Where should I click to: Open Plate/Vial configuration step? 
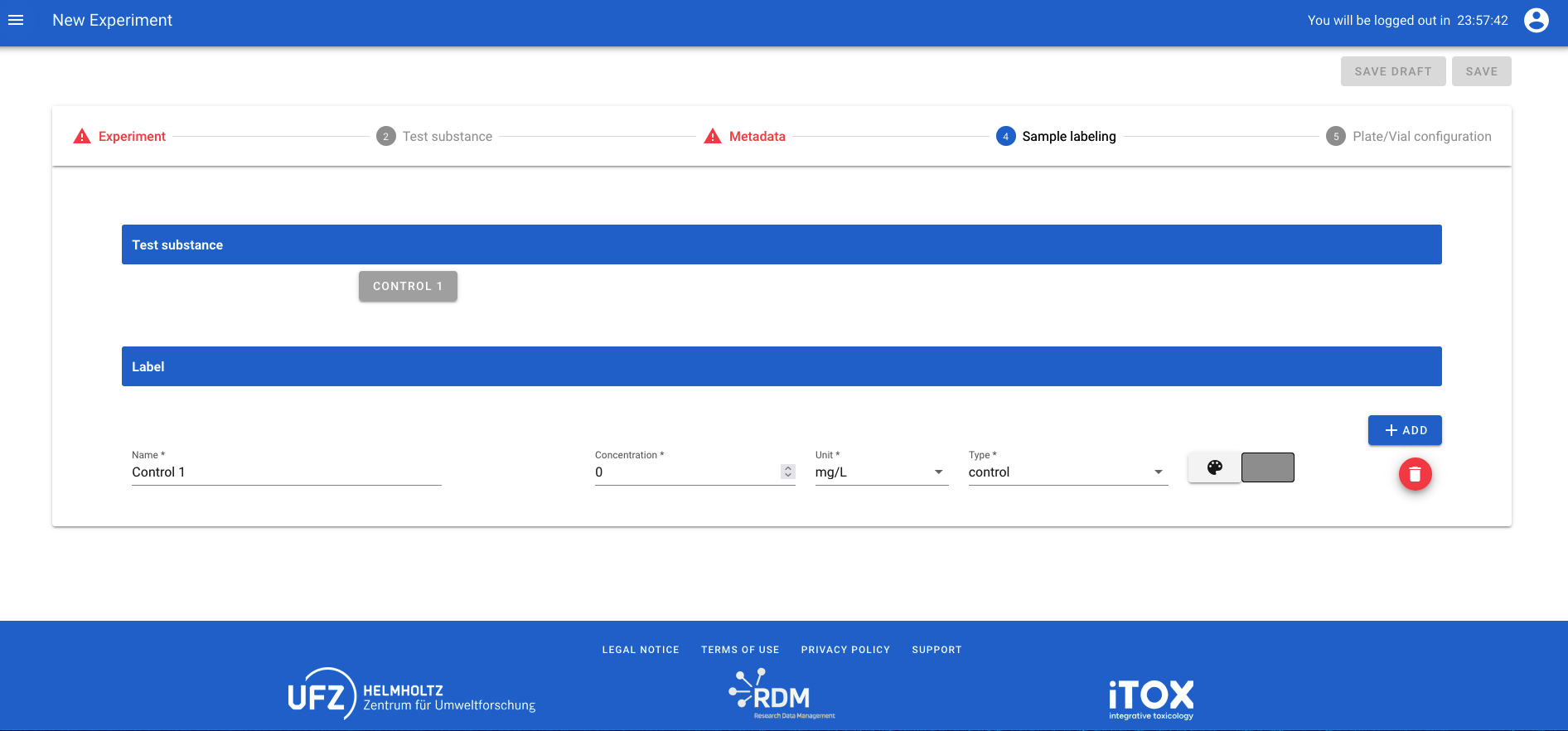[x=1420, y=137]
